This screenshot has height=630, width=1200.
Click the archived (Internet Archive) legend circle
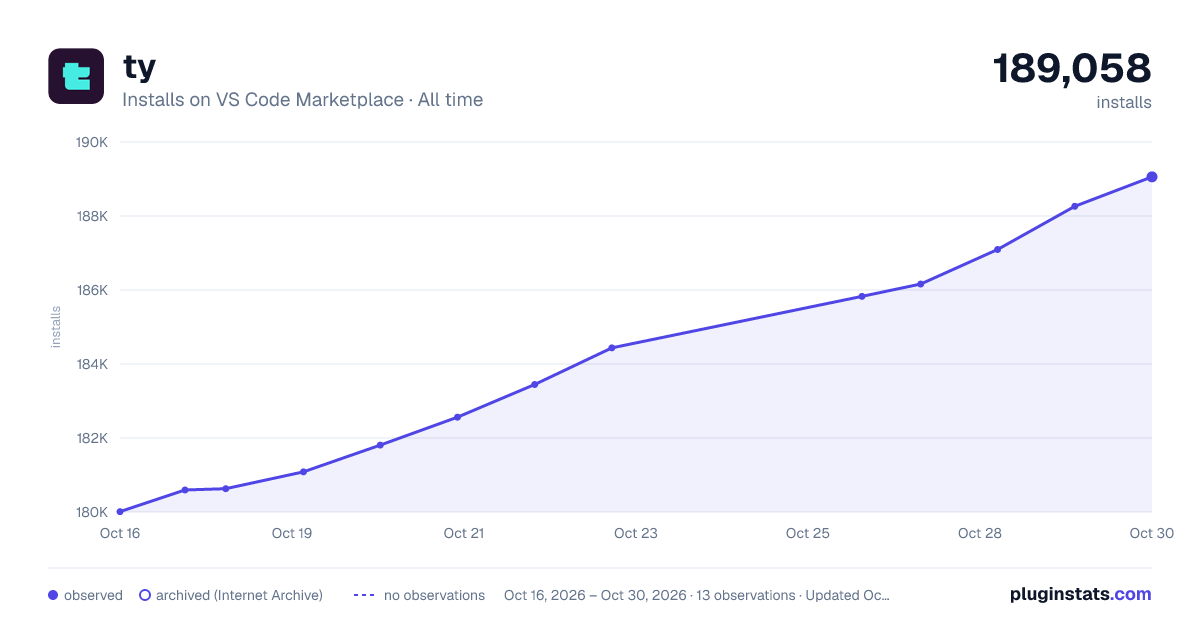tap(144, 595)
